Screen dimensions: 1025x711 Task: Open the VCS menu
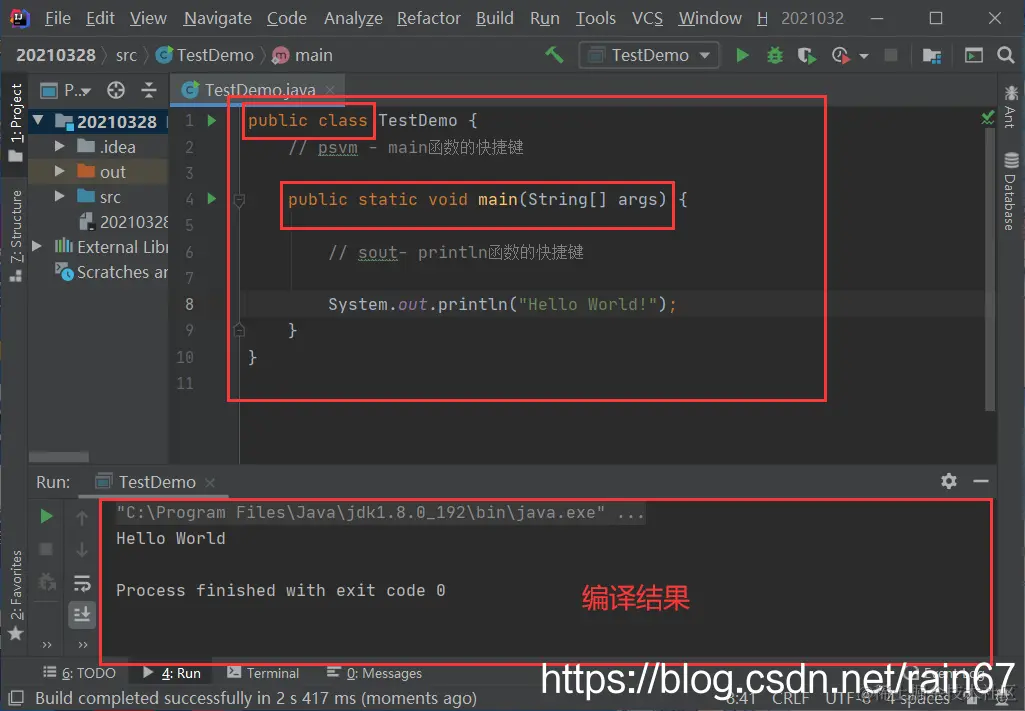(x=647, y=18)
